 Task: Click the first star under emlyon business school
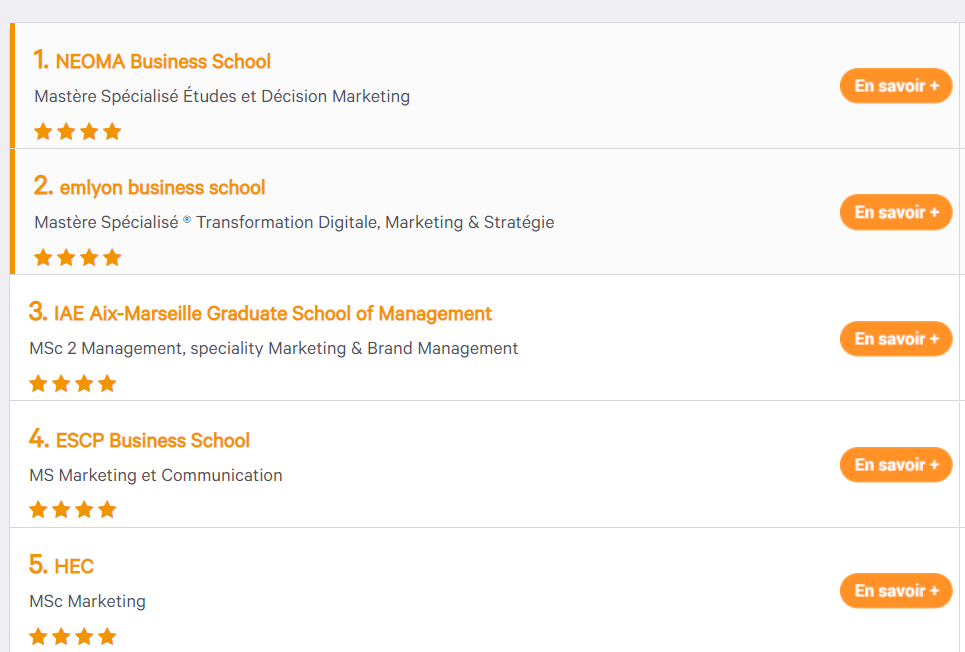(43, 257)
